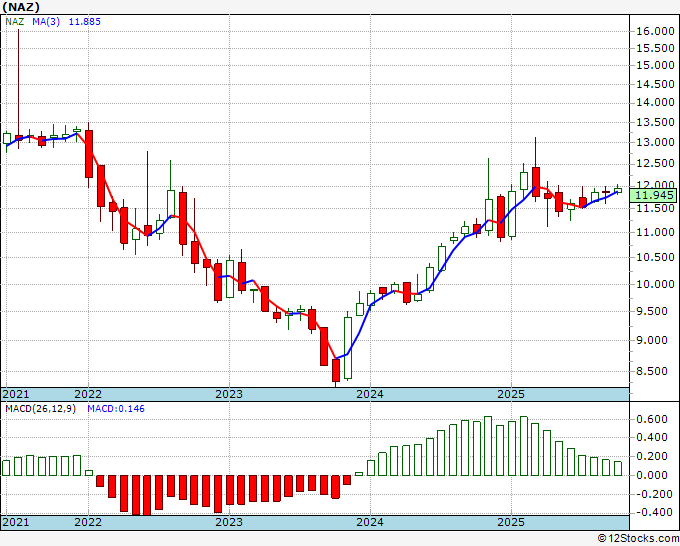
Task: Open the 12Stocks.com copyright link
Action: (638, 539)
